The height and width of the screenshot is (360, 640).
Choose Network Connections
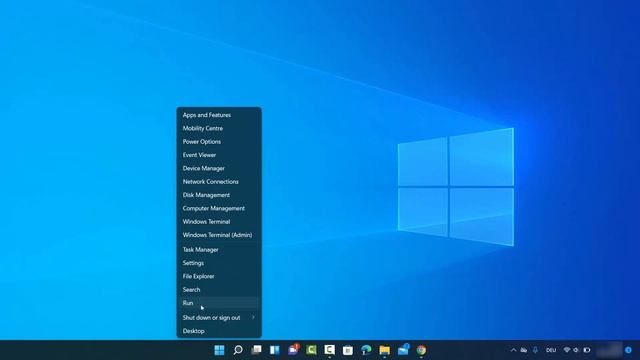click(219, 182)
